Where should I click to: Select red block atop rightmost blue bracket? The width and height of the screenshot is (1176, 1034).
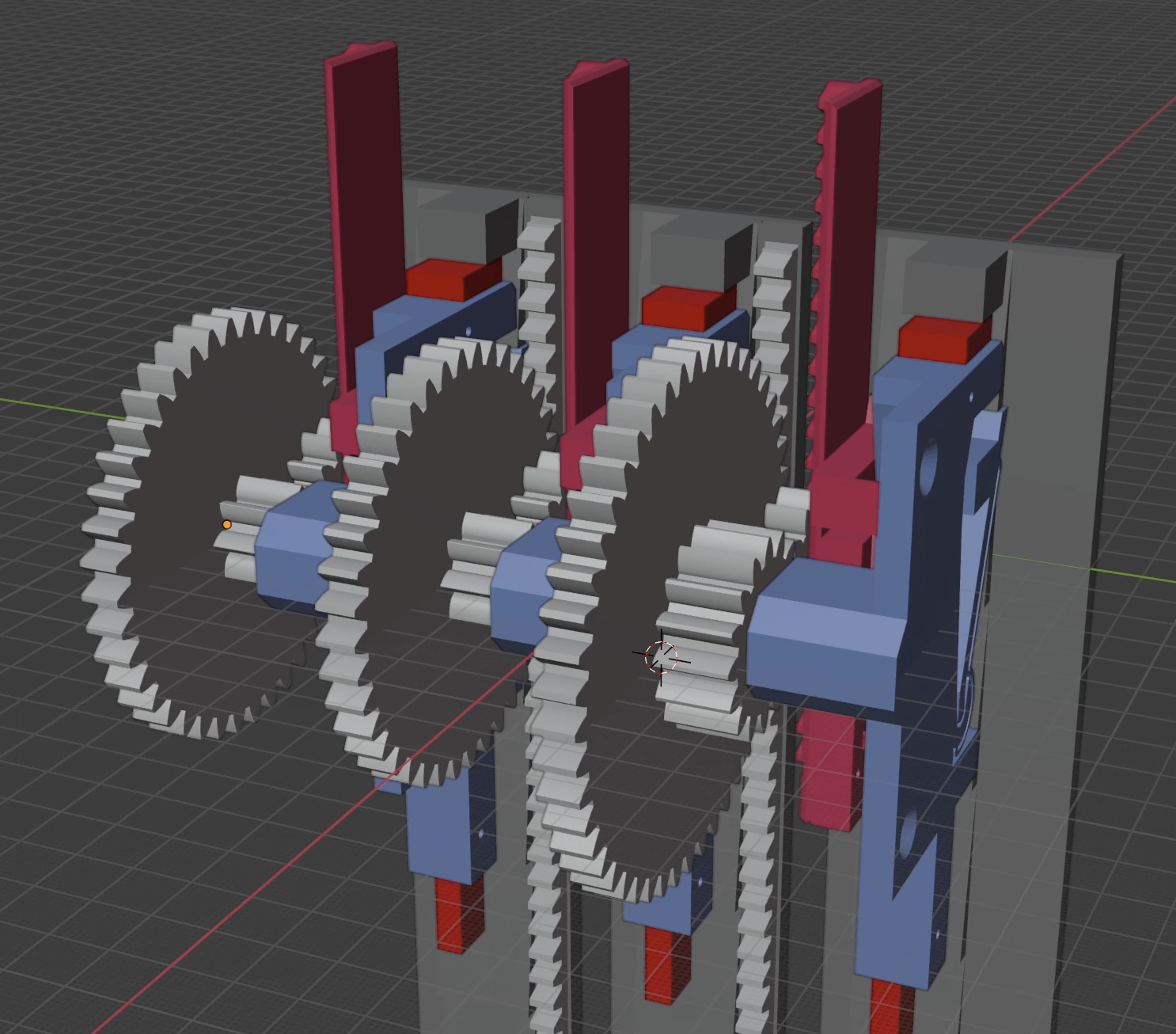pyautogui.click(x=946, y=338)
